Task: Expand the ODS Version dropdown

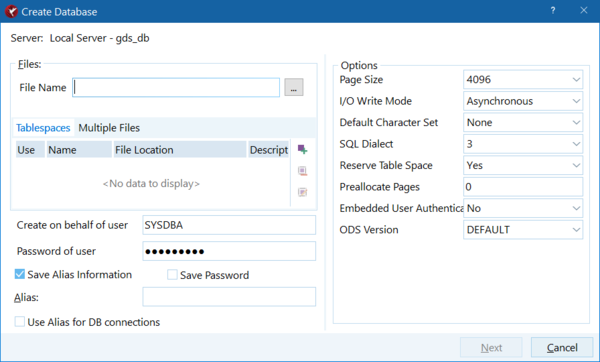Action: 576,230
